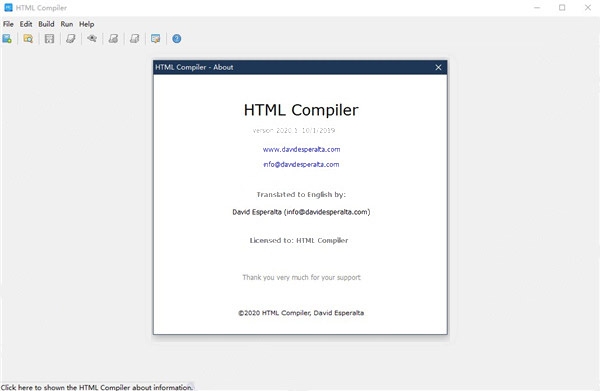600x391 pixels.
Task: Click the sixth toolbar icon, the grayed-out build icon
Action: click(x=113, y=39)
